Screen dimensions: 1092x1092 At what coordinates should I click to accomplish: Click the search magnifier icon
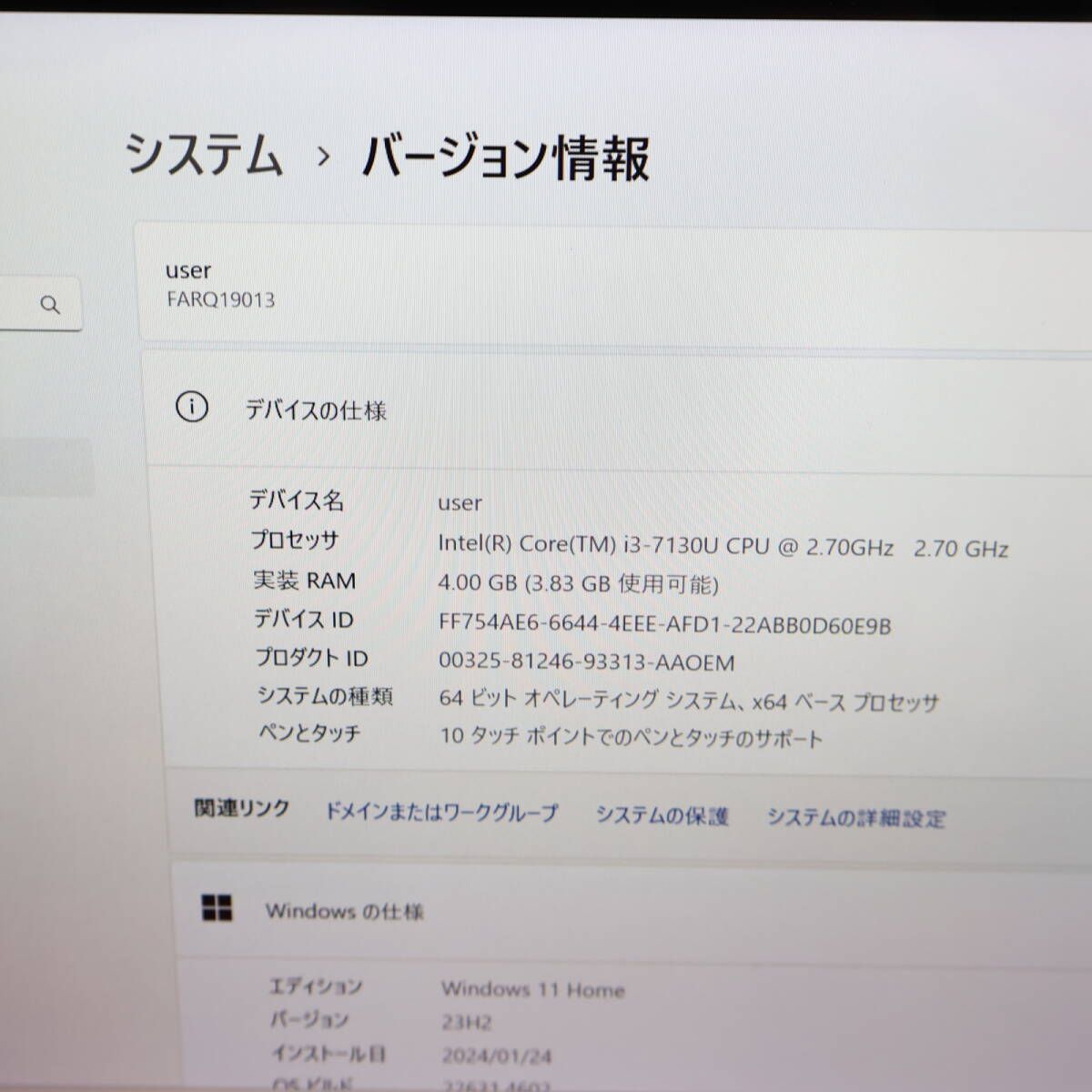coord(50,305)
